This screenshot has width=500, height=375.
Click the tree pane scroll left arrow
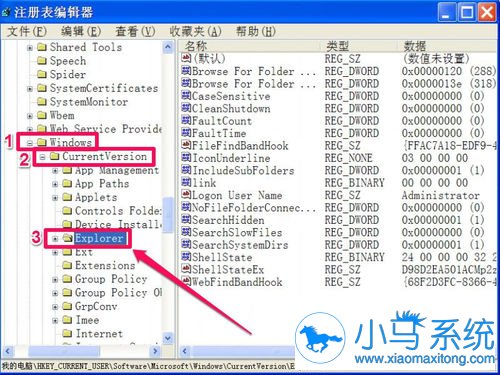tap(8, 351)
